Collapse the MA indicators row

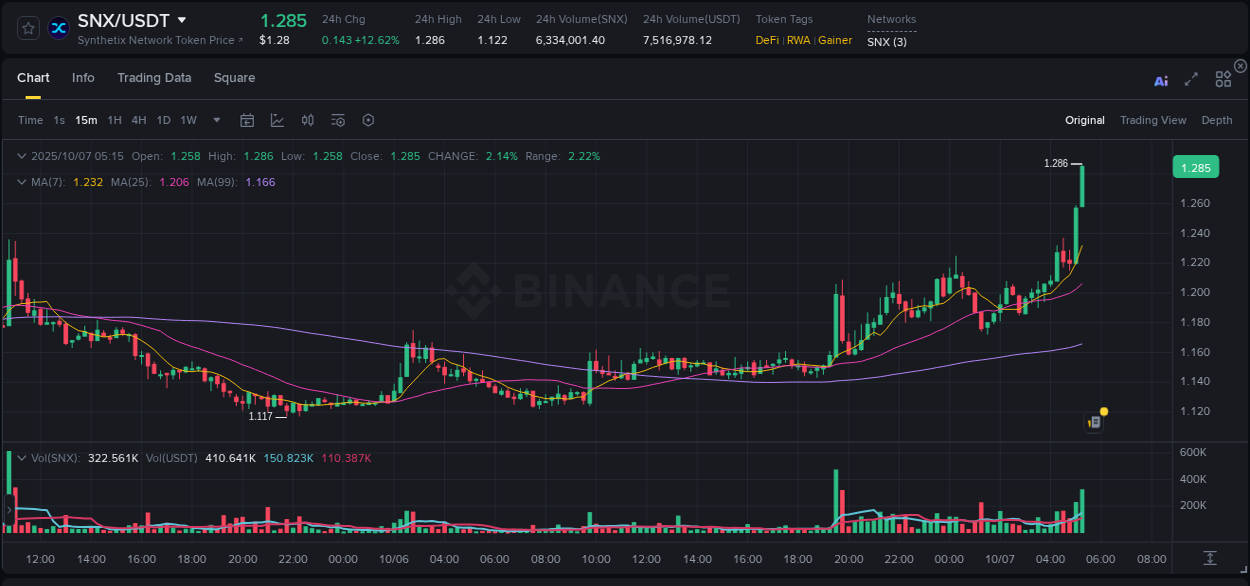tap(21, 182)
